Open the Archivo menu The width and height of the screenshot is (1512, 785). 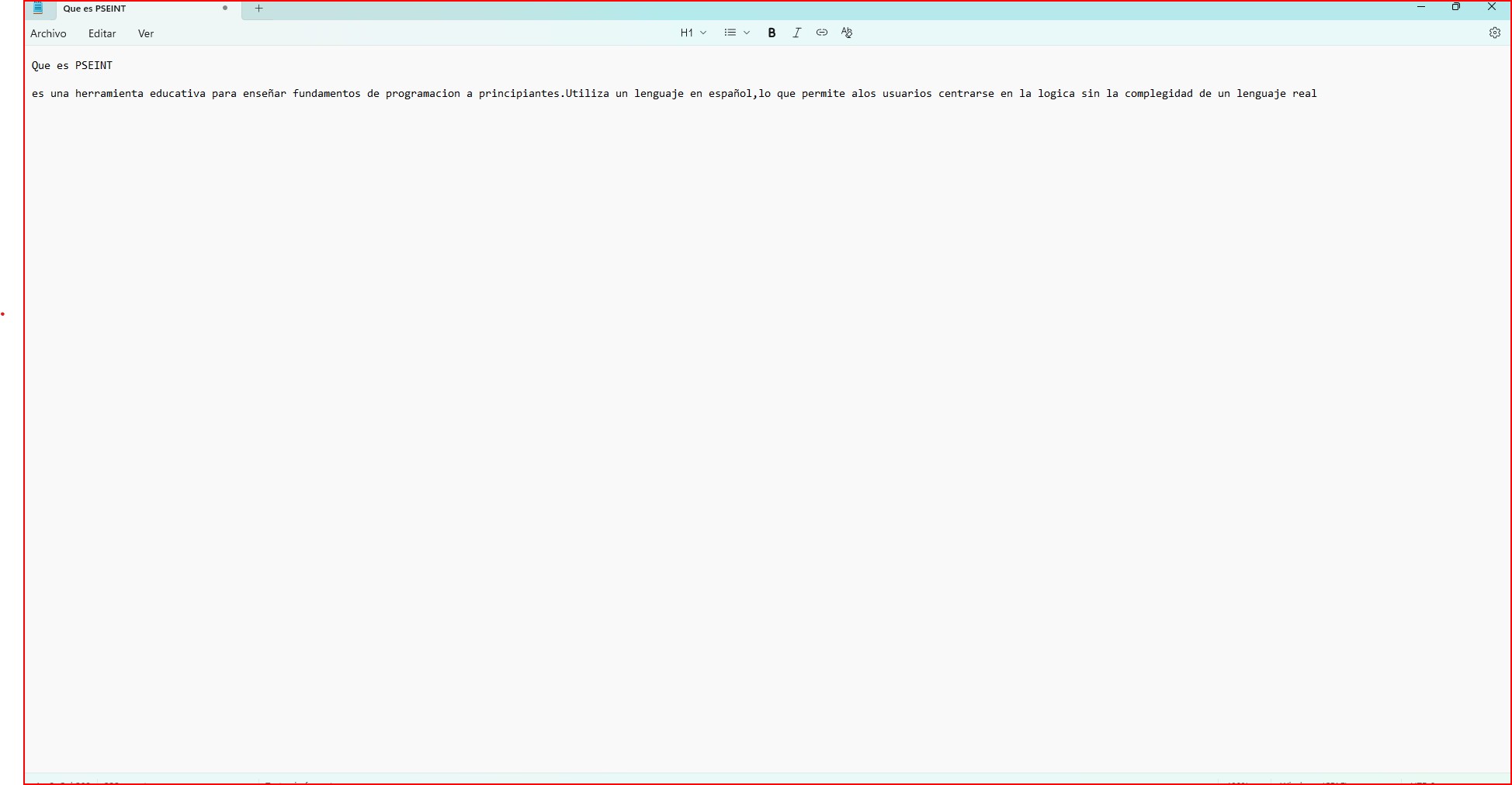[48, 33]
